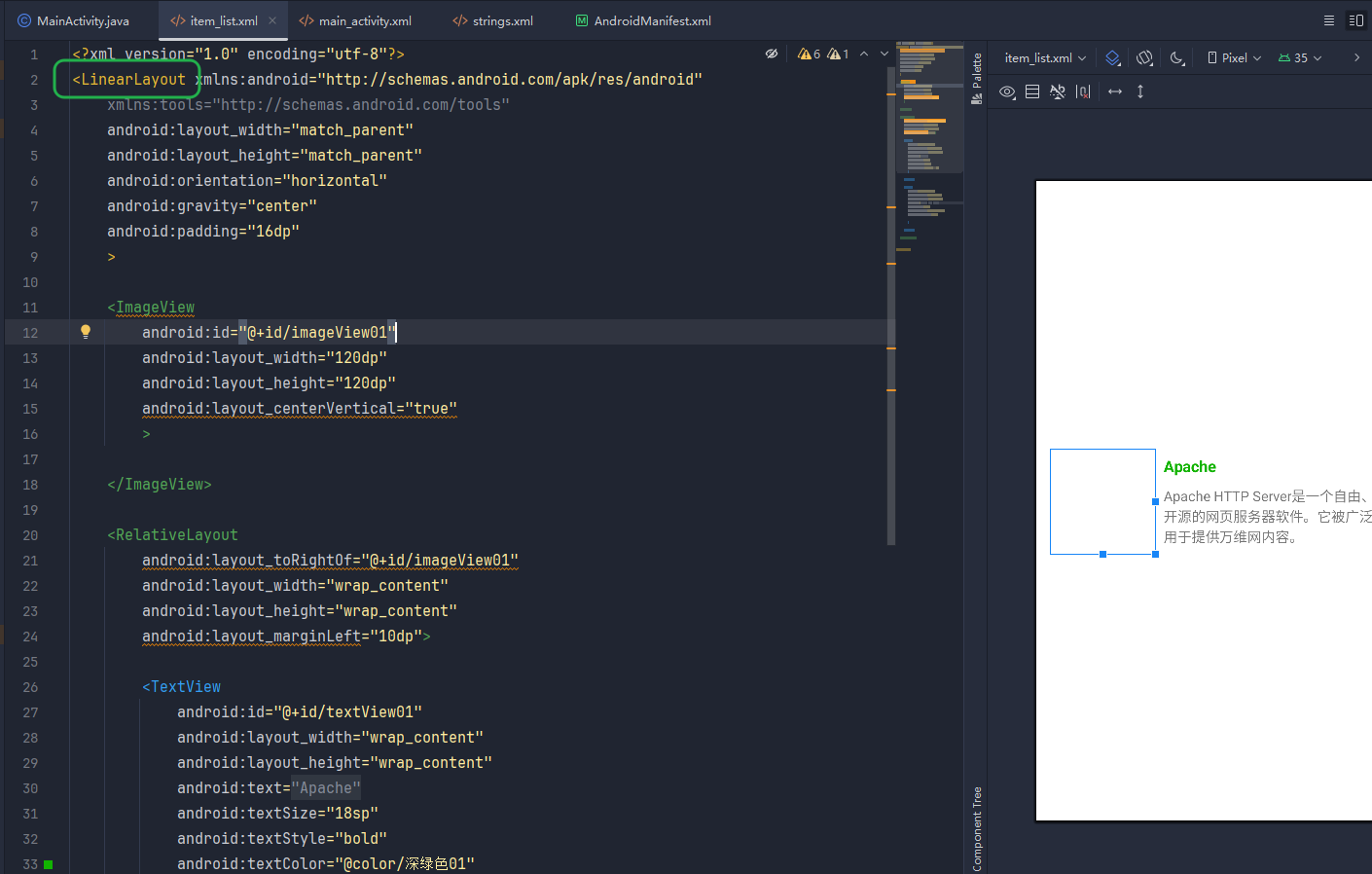Screen dimensions: 1372x874
Task: Click the RelativeLayout tag on line 20
Action: 172,535
